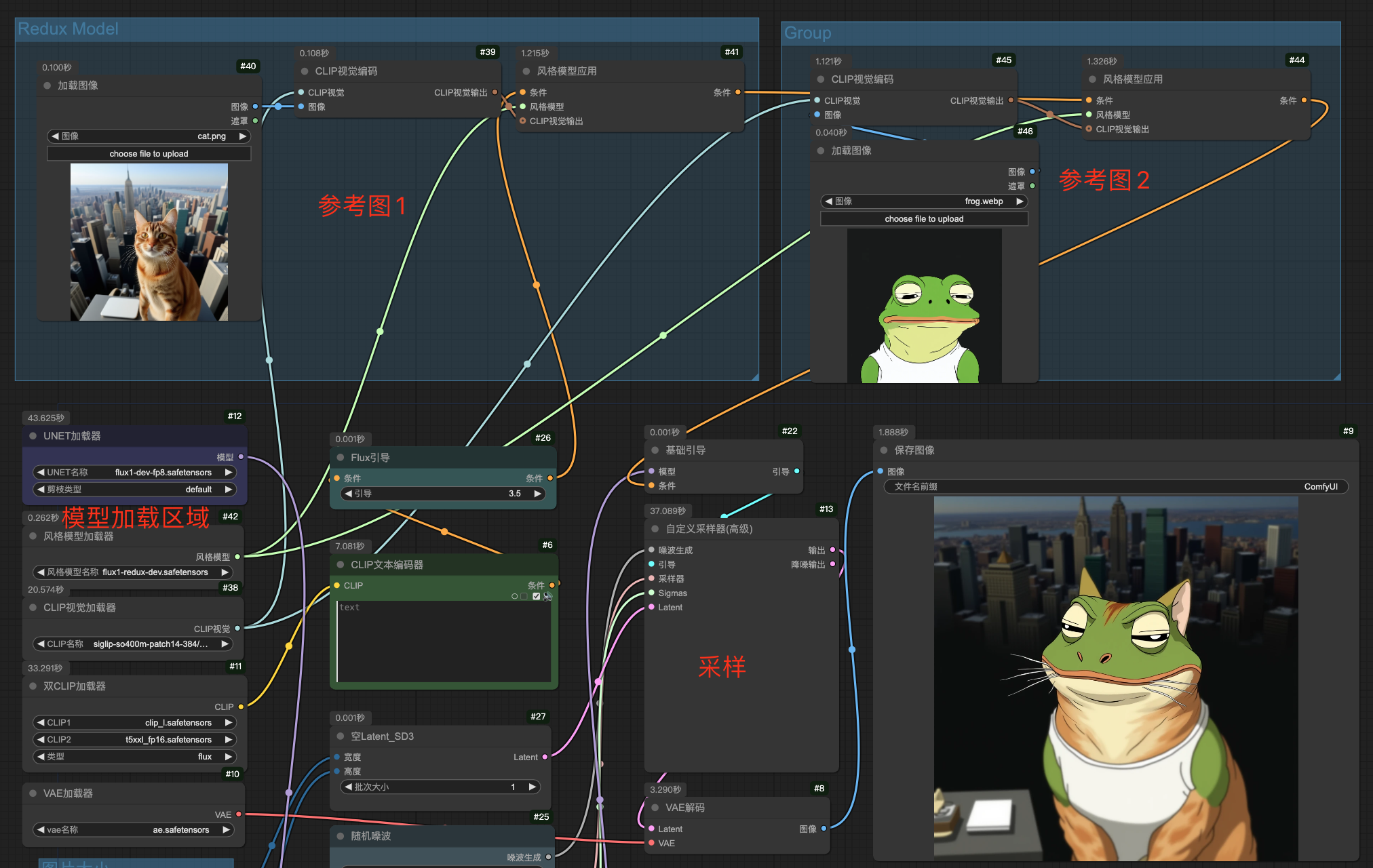
Task: Select the Redux Model group title
Action: pos(68,28)
